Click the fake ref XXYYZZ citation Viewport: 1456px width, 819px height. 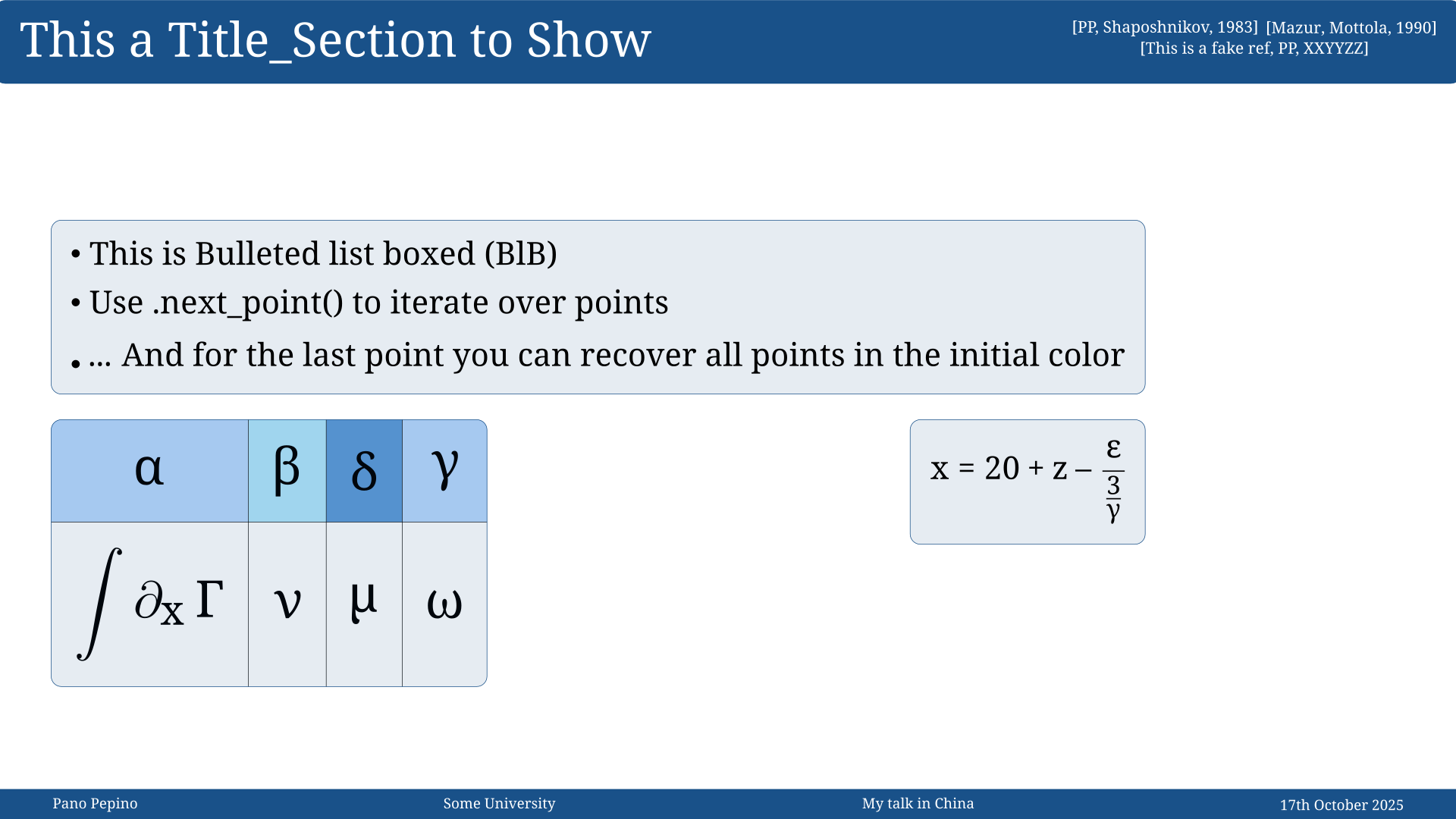click(x=1254, y=49)
